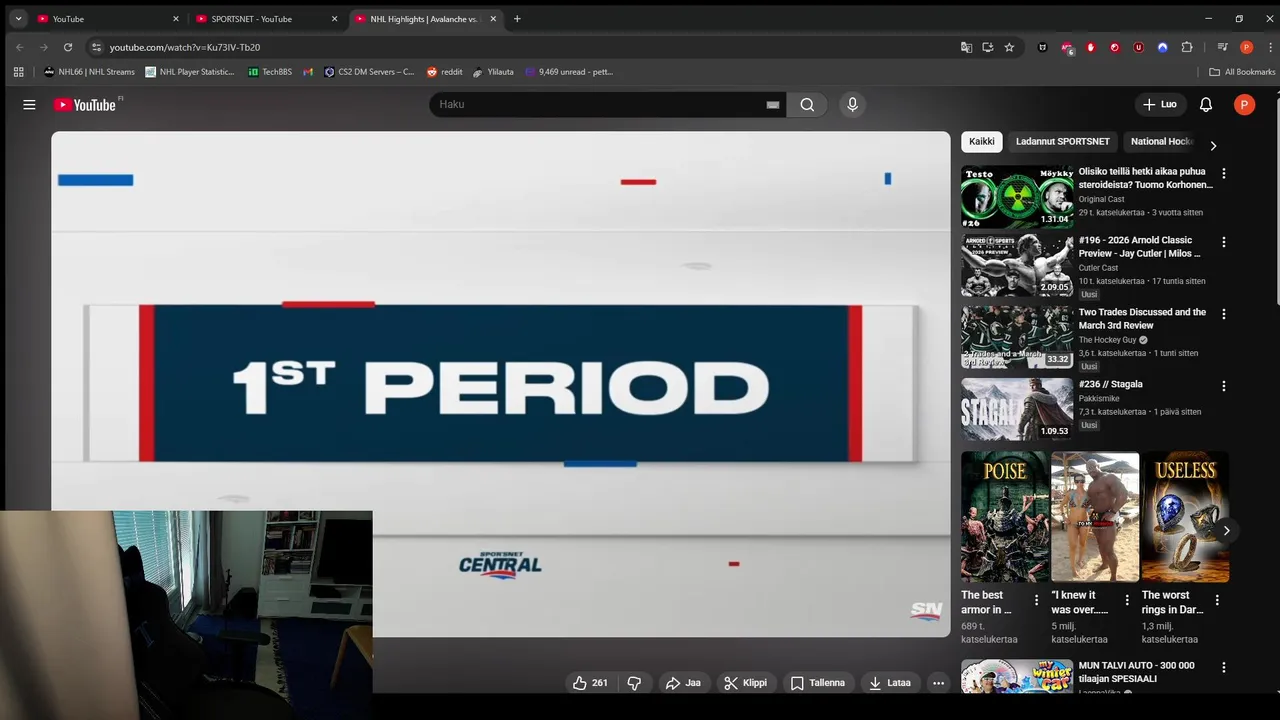Open YouTube notifications bell

point(1206,104)
